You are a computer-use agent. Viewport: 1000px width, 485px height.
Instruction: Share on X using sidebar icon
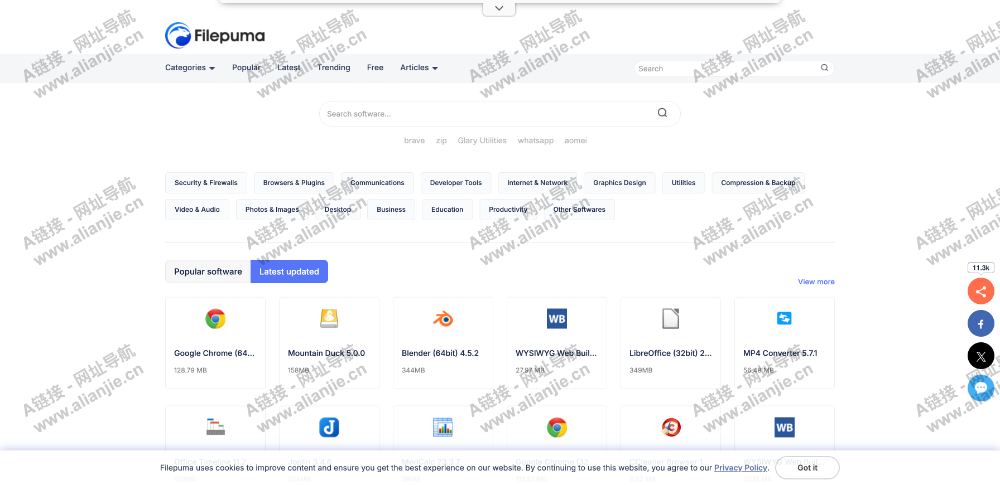(x=981, y=356)
